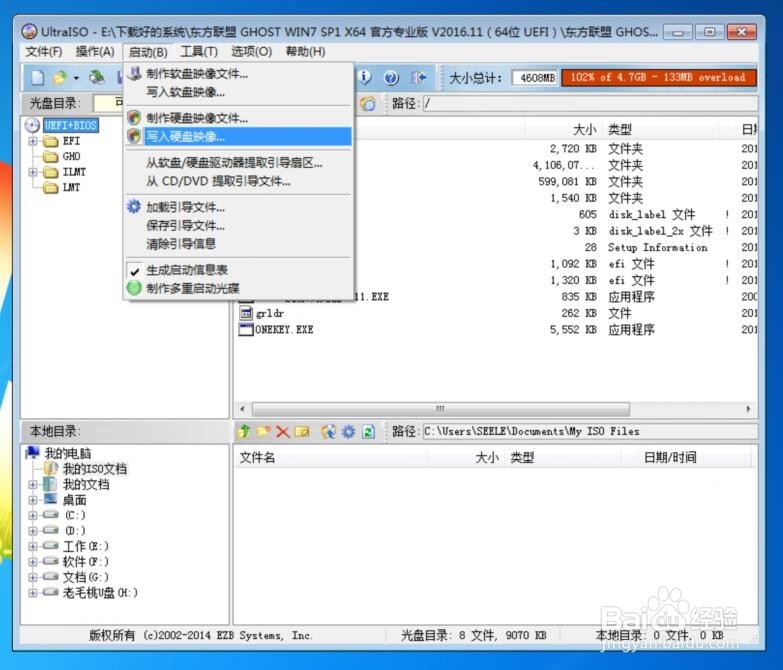Image resolution: width=783 pixels, height=670 pixels.
Task: Select the grldr file row
Action: pos(270,314)
